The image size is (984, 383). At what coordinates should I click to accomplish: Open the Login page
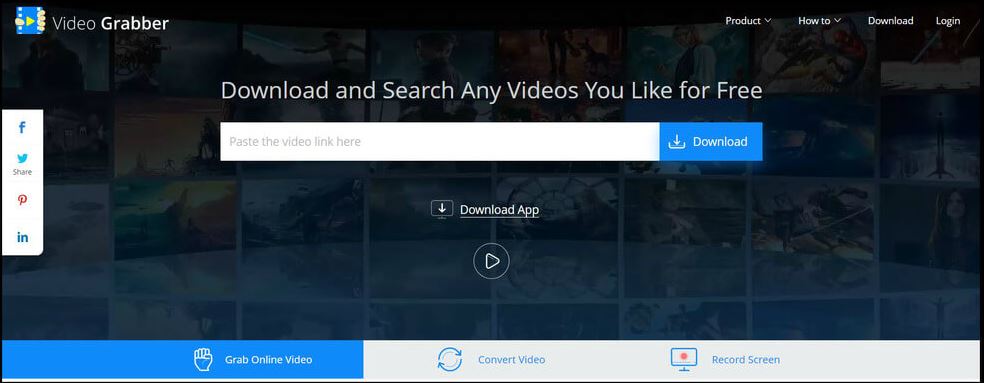tap(948, 21)
